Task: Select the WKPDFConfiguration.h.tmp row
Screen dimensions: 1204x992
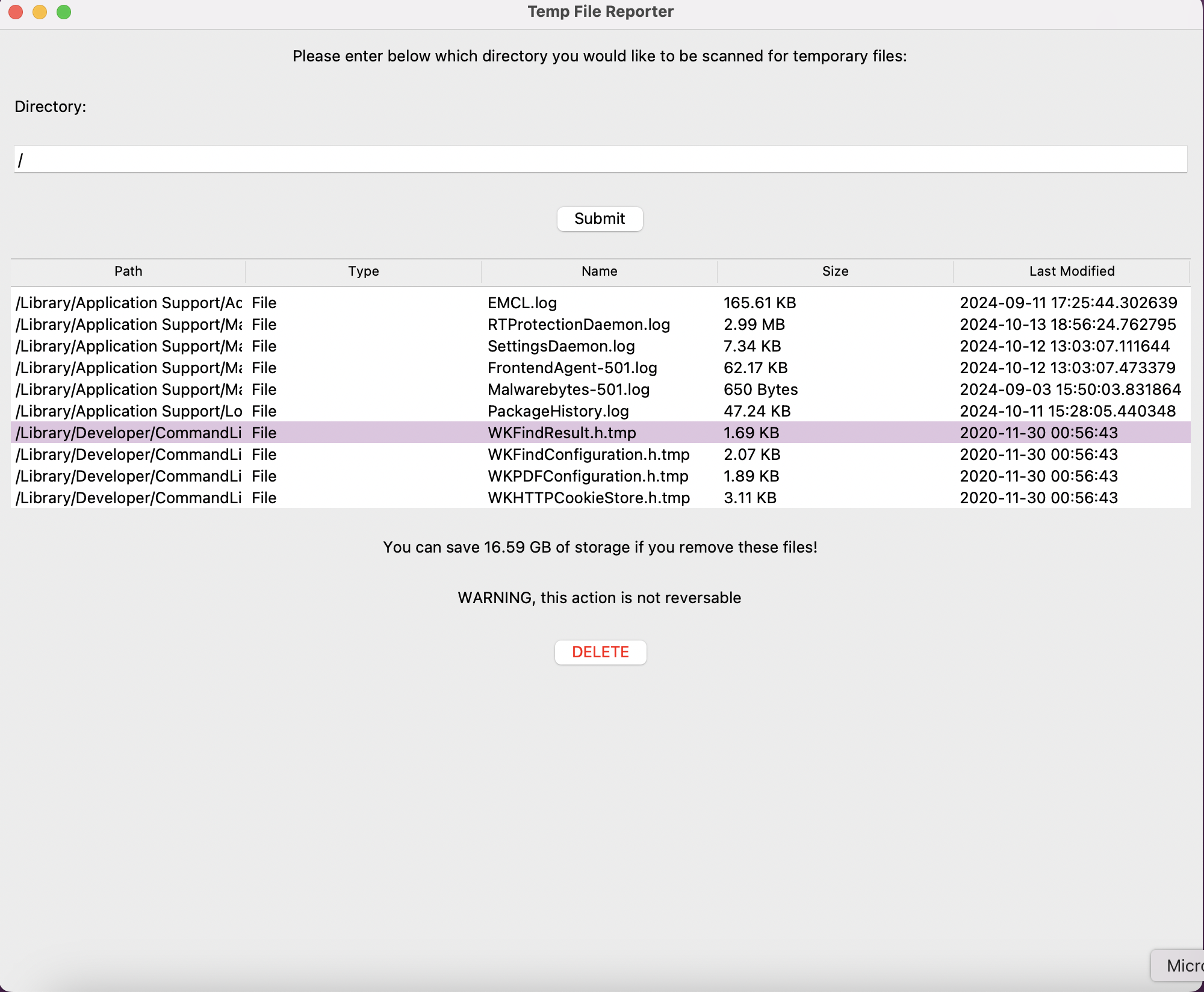Action: point(600,476)
